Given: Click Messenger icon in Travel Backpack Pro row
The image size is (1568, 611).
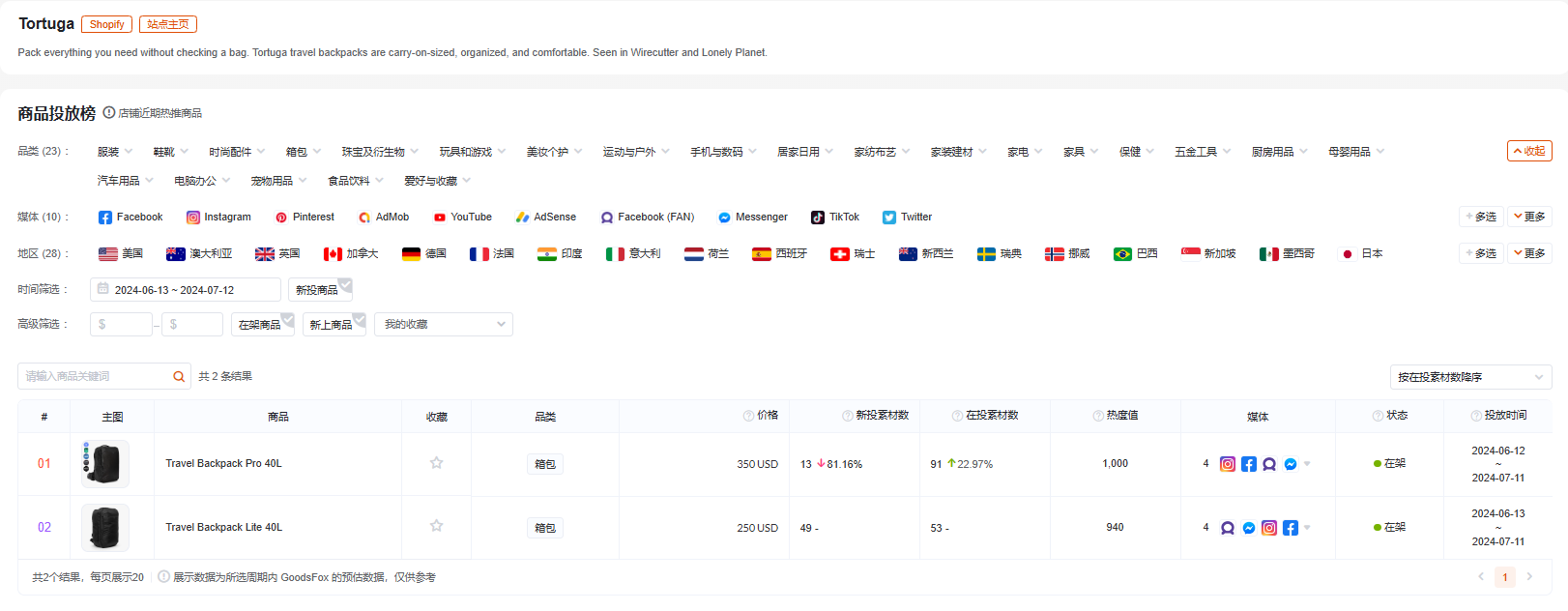Looking at the screenshot, I should pyautogui.click(x=1291, y=464).
